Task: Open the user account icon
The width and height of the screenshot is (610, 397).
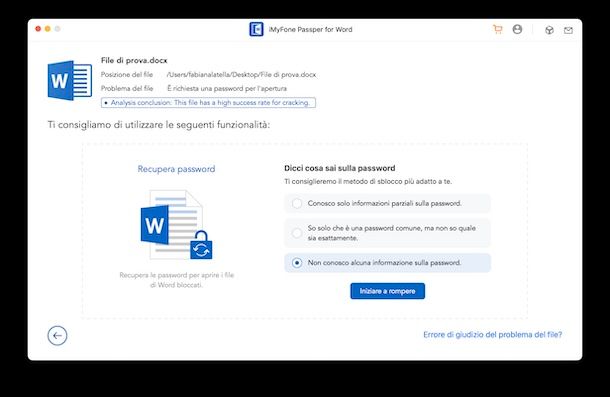Action: tap(517, 29)
